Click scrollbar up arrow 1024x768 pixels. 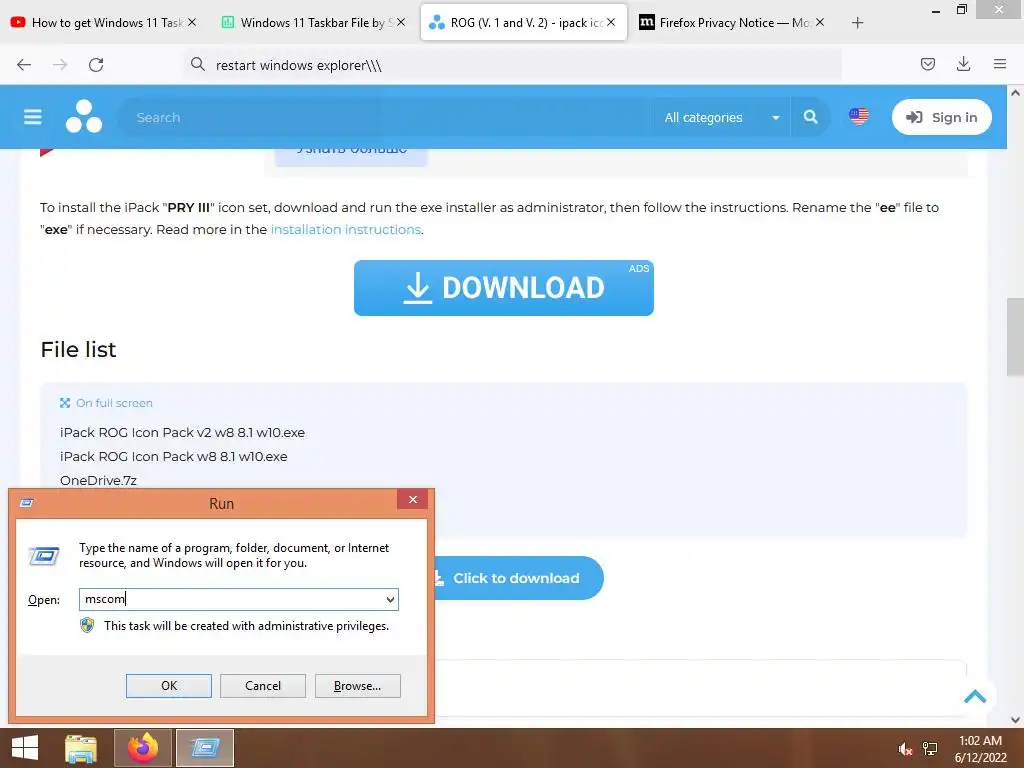click(x=1015, y=93)
